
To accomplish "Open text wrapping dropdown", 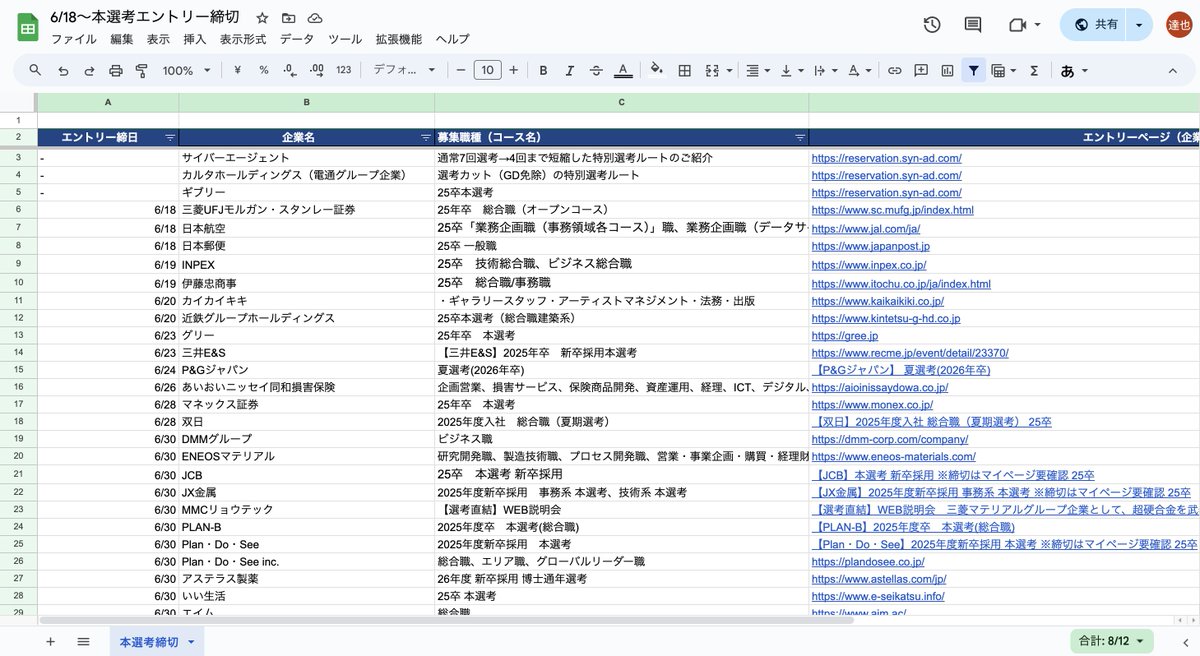I will [x=825, y=70].
